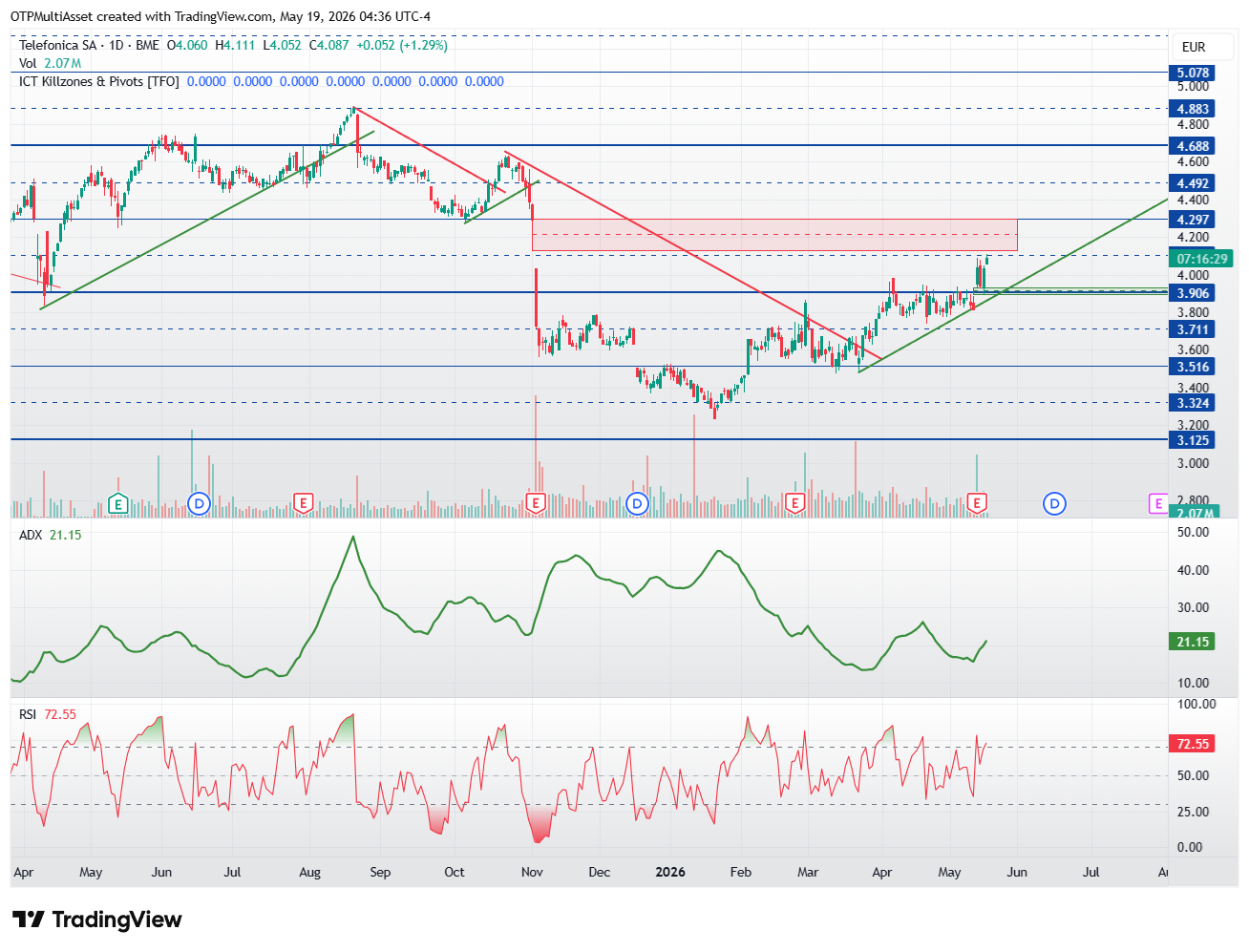Click the red earnings marker in May 2026
The height and width of the screenshot is (952, 1249).
[977, 503]
